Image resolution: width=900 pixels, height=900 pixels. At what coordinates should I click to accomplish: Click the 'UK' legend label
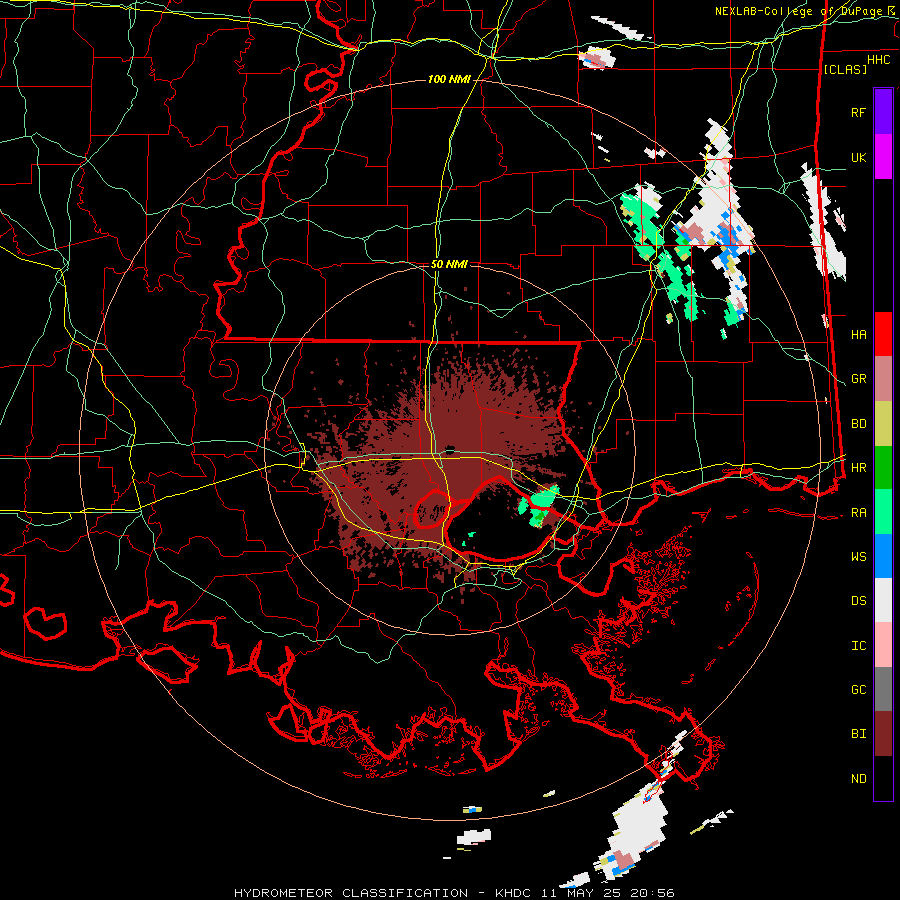pyautogui.click(x=858, y=157)
